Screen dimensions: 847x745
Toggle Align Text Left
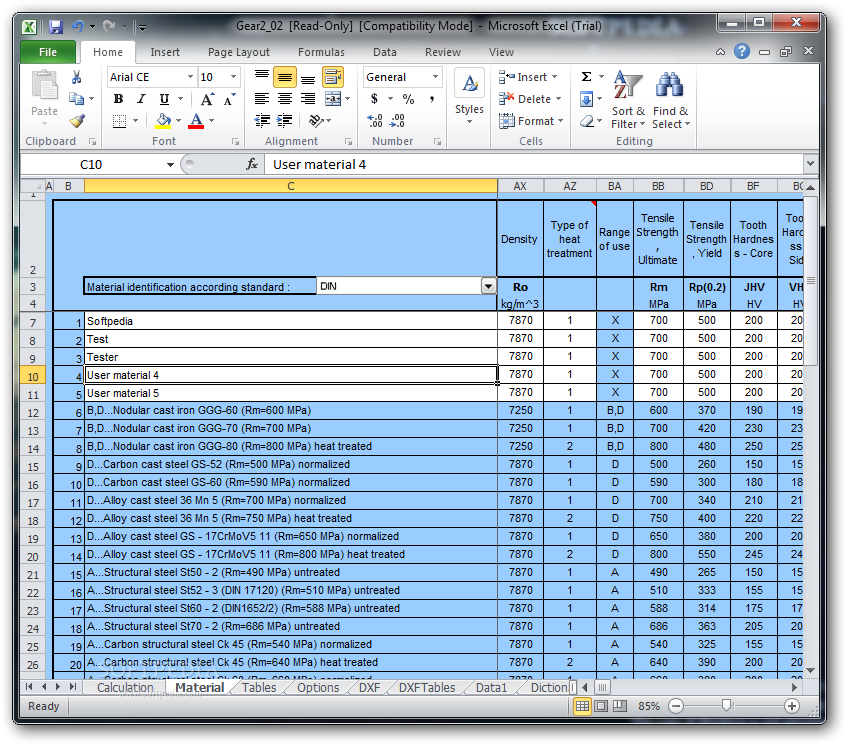(x=262, y=99)
